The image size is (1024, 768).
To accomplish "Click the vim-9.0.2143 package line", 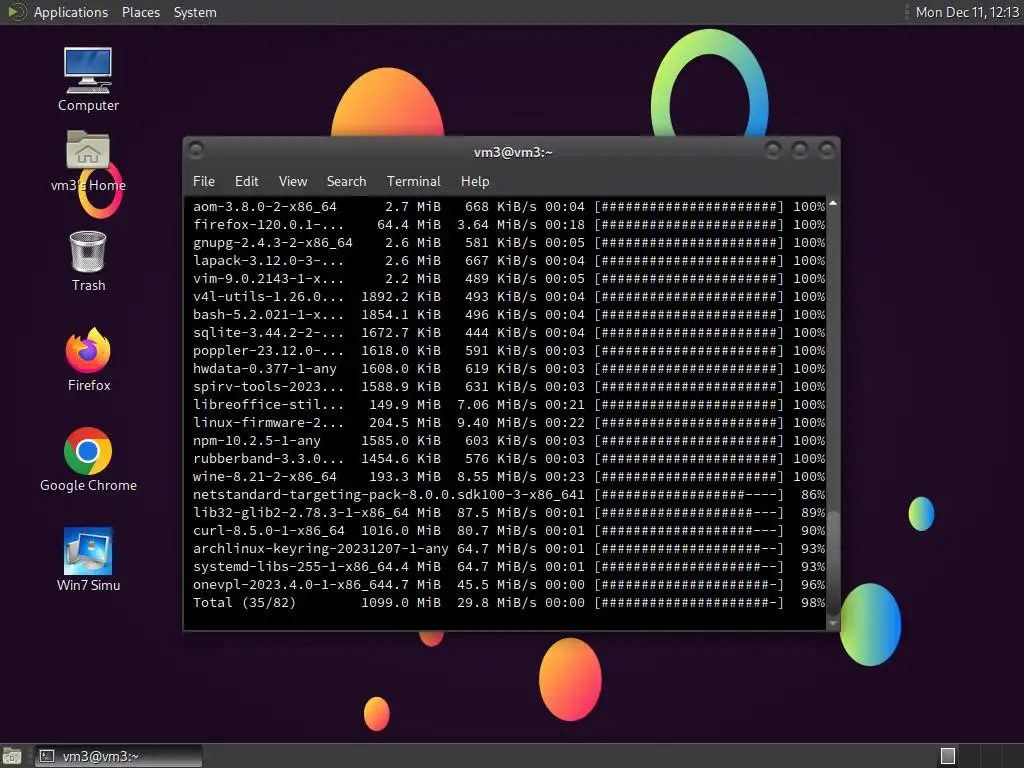I will (509, 278).
